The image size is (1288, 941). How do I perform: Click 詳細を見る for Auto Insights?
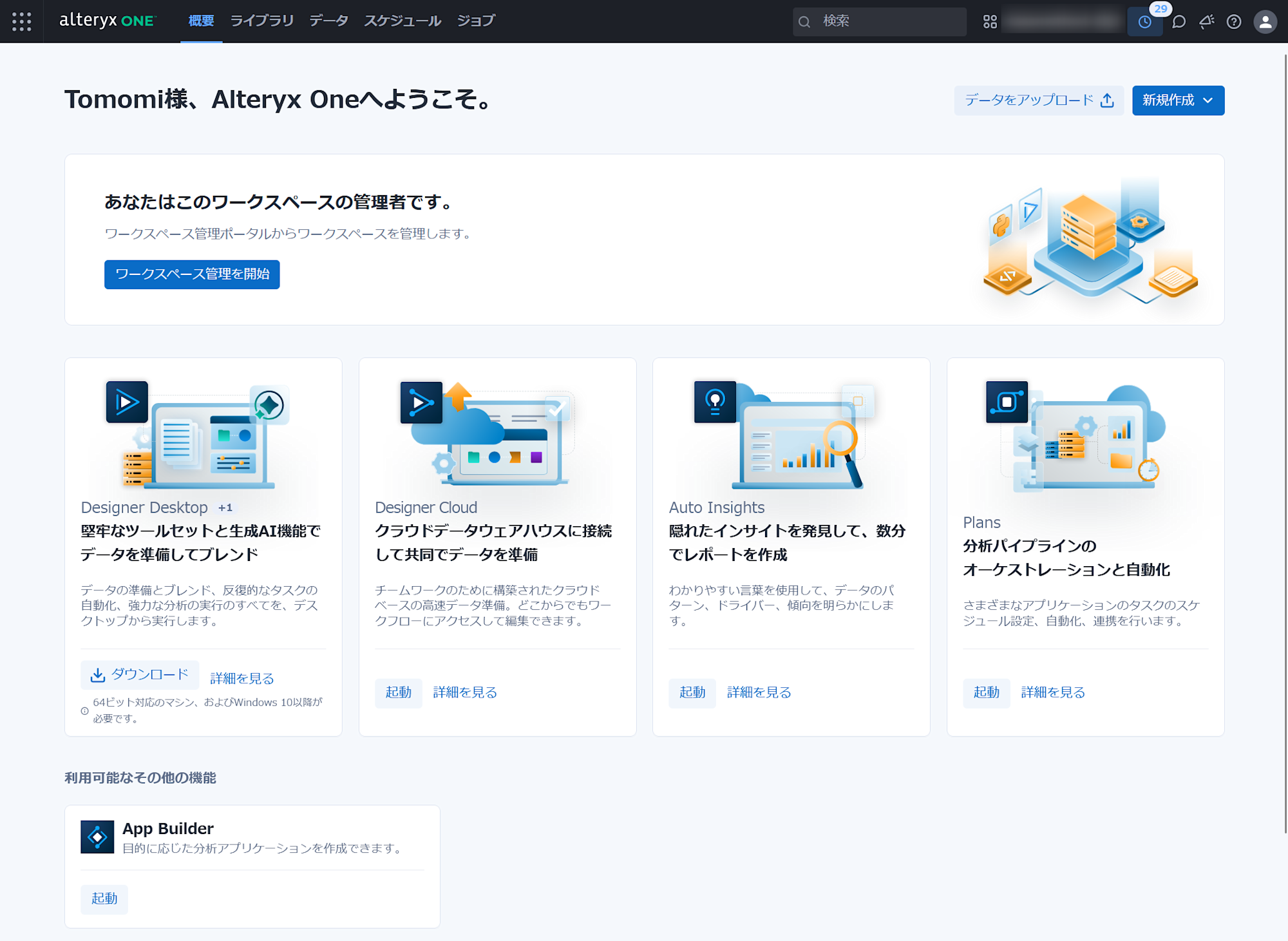click(x=759, y=692)
